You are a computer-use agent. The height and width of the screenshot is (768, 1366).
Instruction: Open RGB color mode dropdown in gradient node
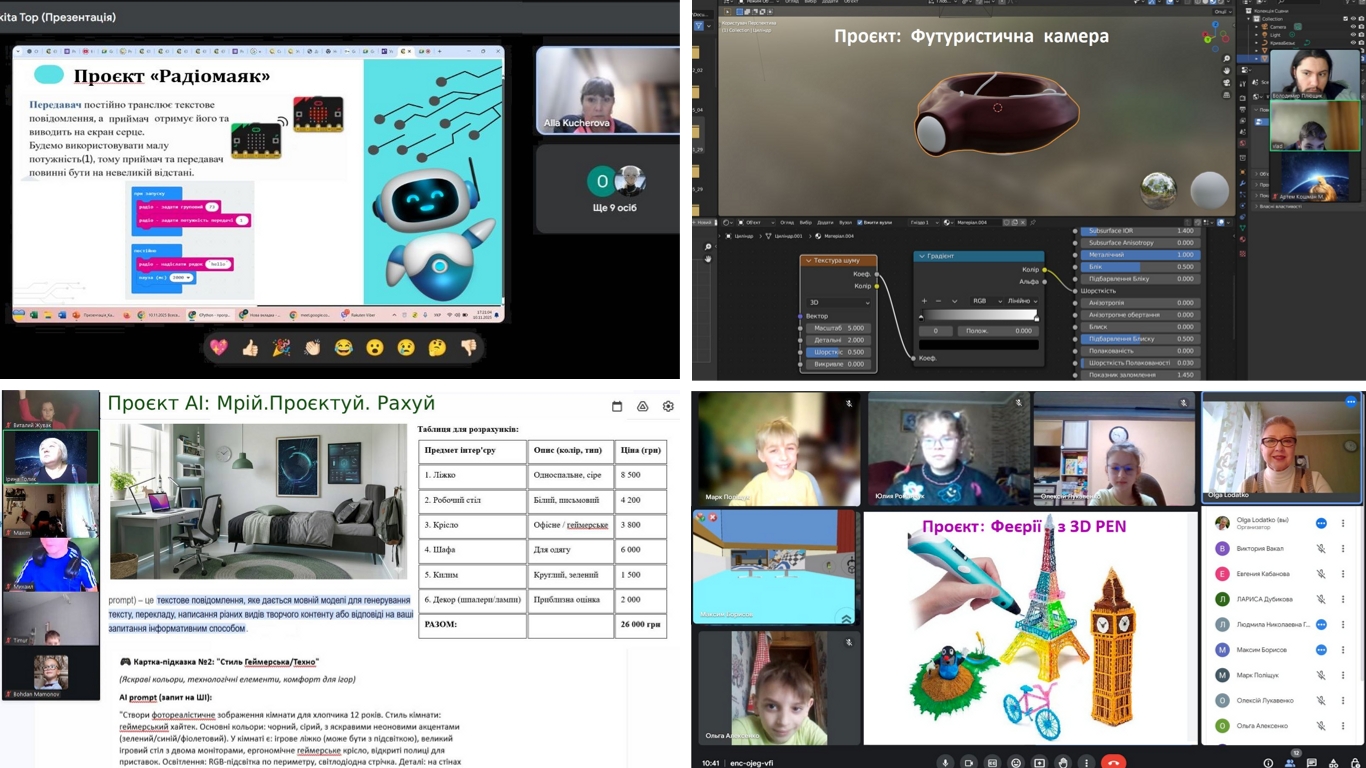(x=985, y=301)
